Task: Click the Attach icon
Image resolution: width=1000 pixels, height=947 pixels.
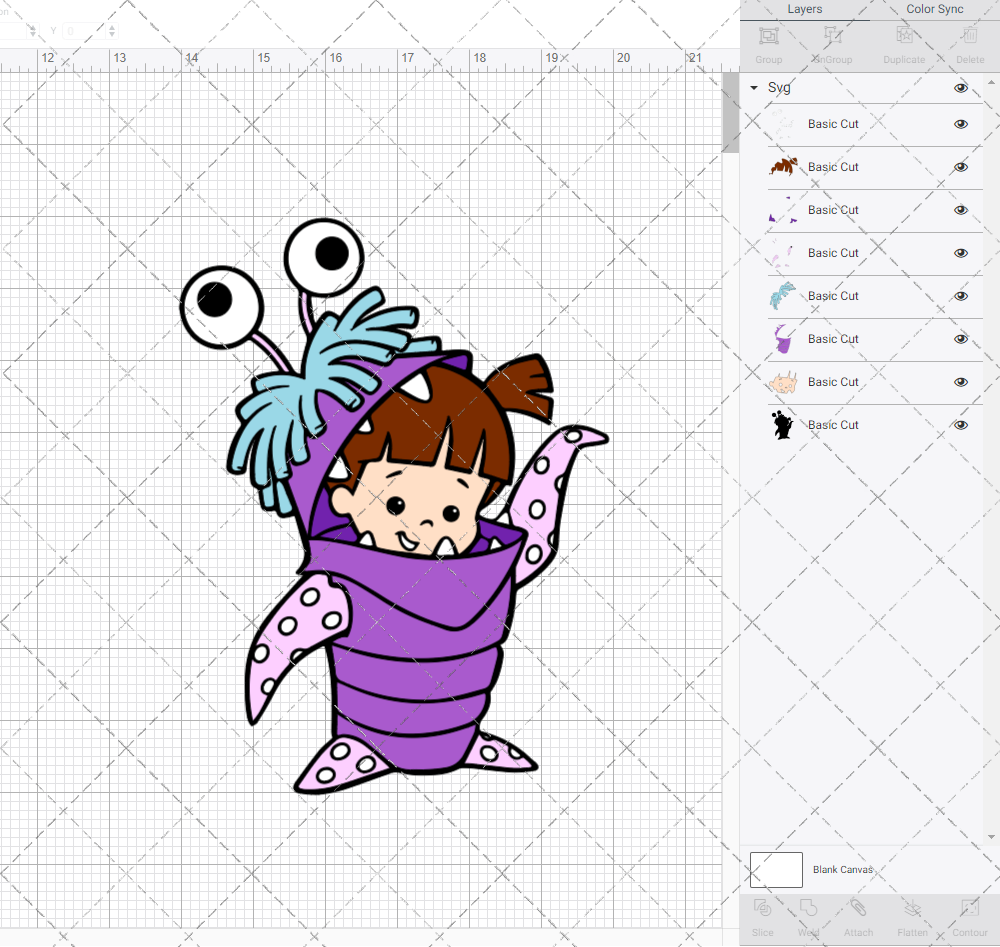Action: point(858,917)
